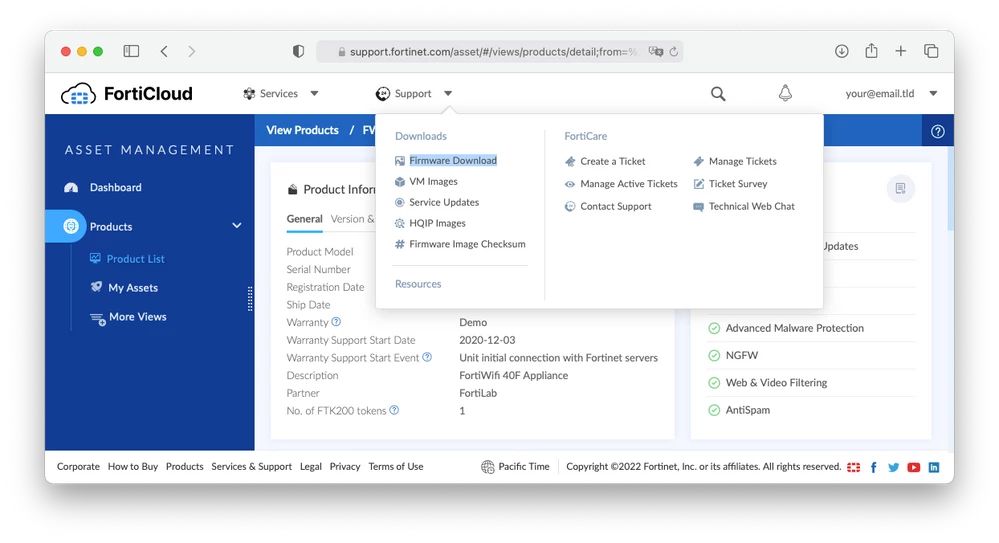Viewport: 999px width, 543px height.
Task: Open Firmware Image Checksum
Action: tap(467, 244)
